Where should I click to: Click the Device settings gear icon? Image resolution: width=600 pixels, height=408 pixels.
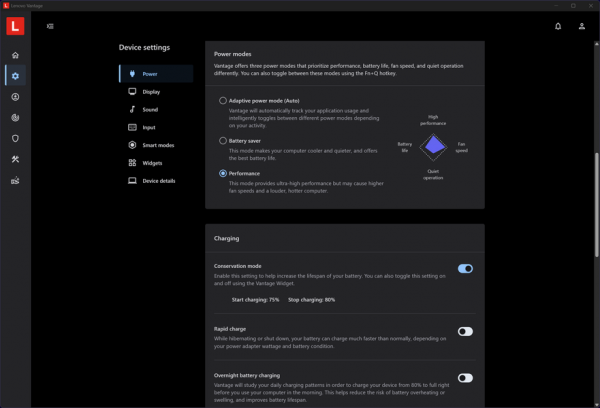[15, 76]
